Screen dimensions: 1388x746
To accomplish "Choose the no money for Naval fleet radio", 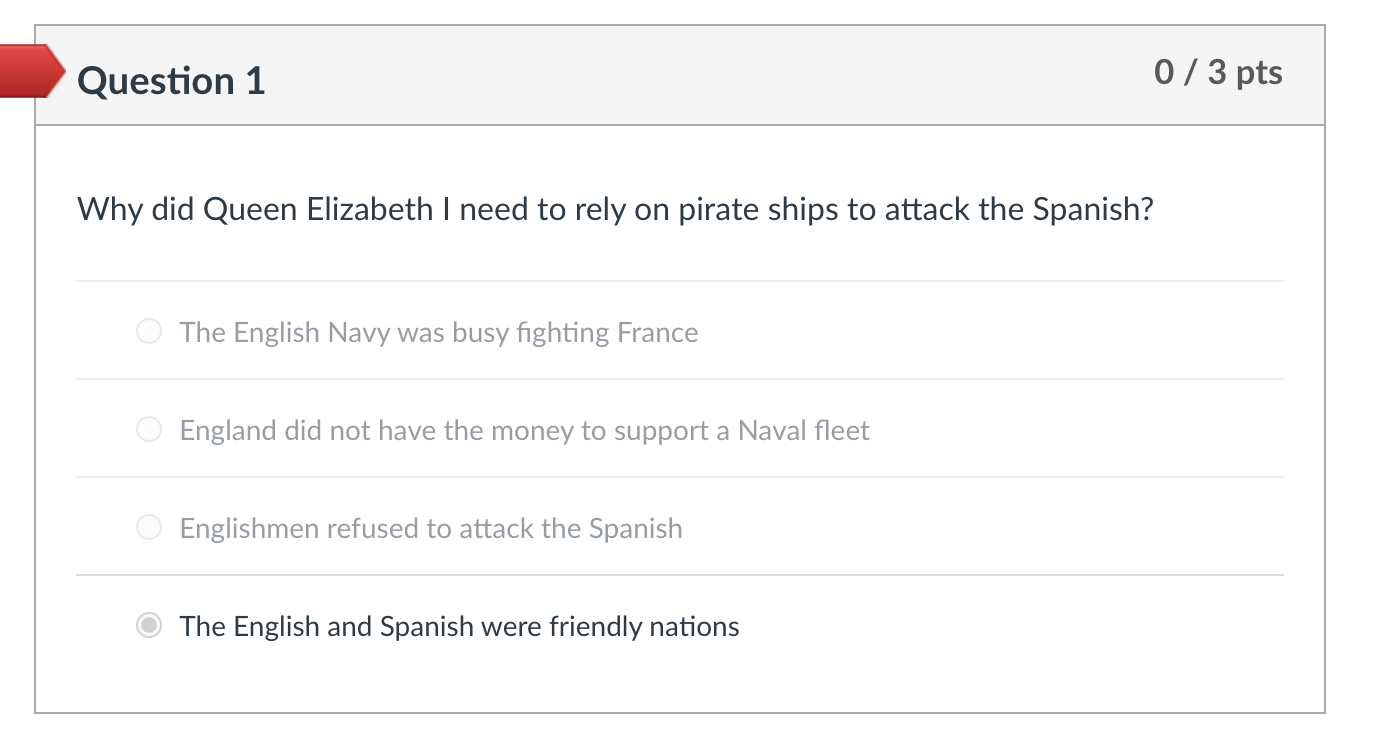I will (149, 430).
